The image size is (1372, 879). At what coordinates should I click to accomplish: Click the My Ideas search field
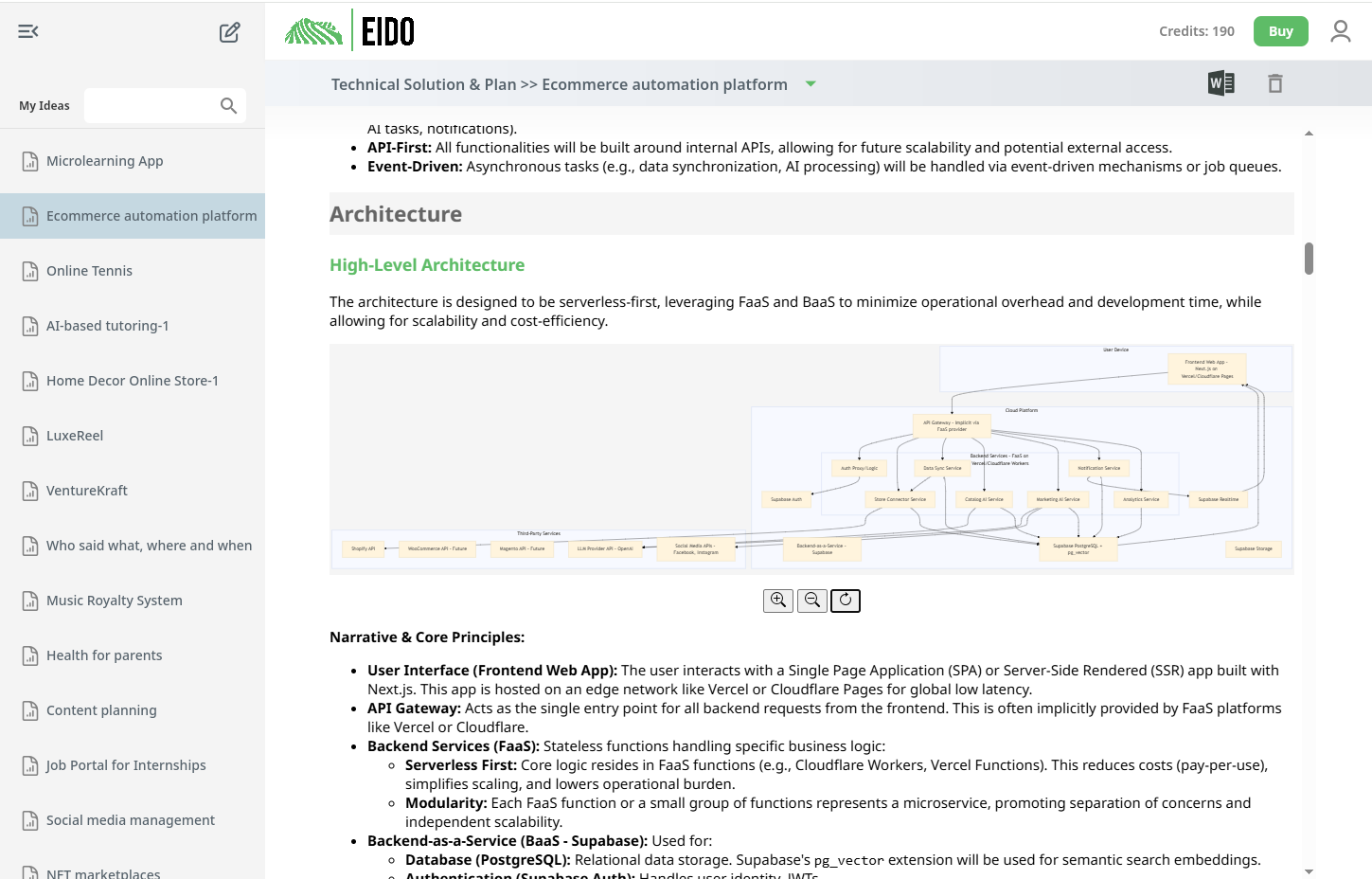tap(156, 105)
